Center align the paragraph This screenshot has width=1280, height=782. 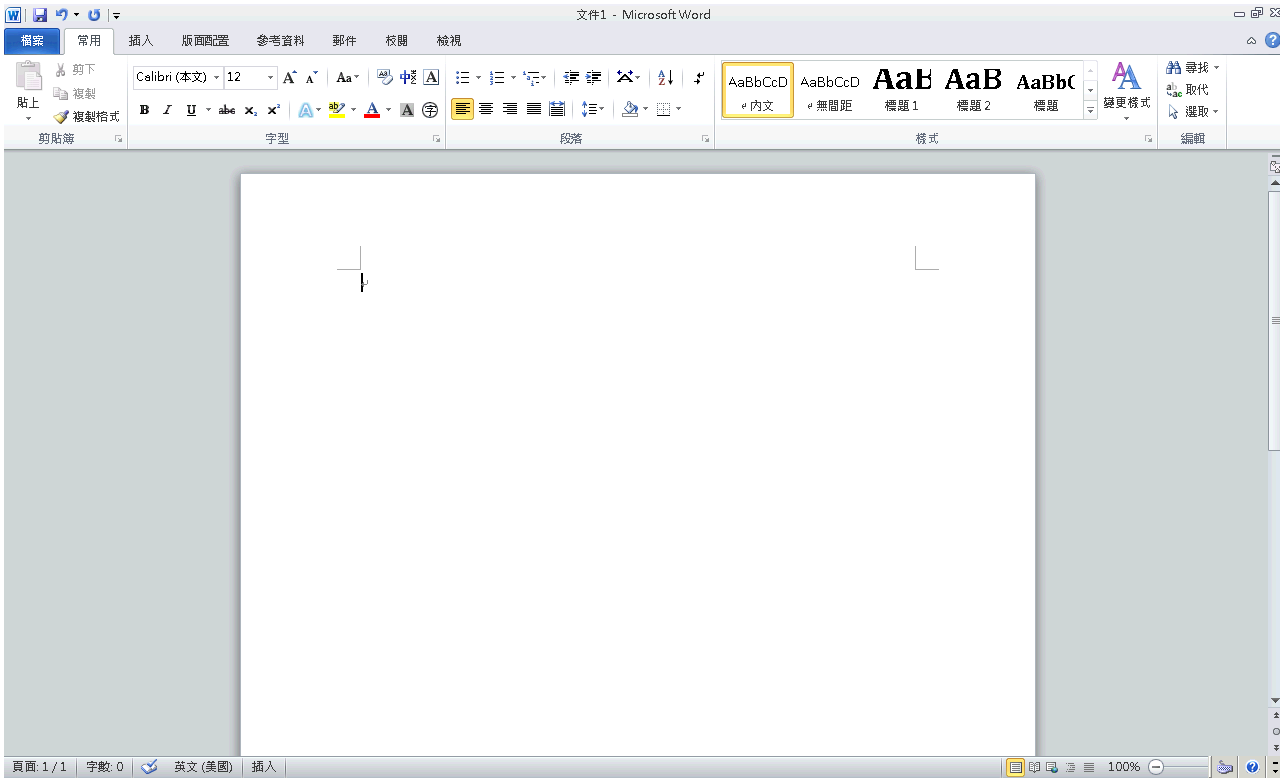point(486,109)
